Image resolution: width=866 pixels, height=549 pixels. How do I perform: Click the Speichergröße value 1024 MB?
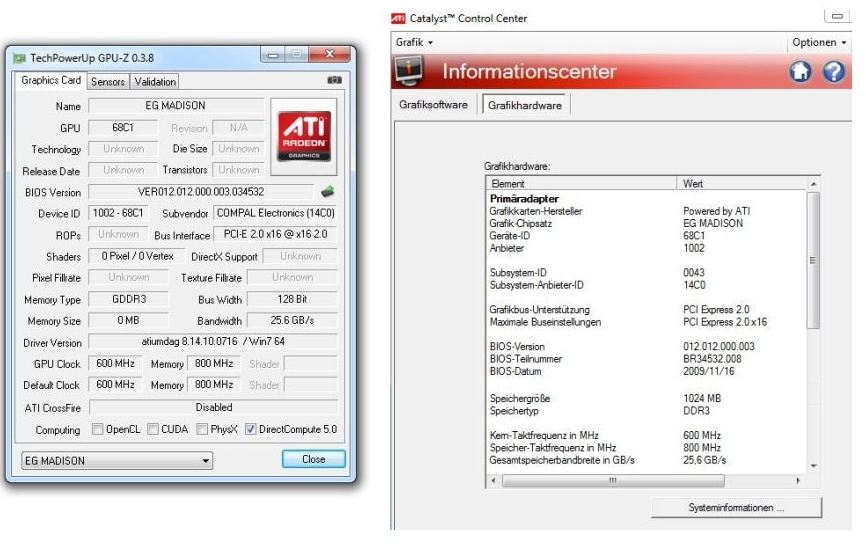pyautogui.click(x=701, y=398)
